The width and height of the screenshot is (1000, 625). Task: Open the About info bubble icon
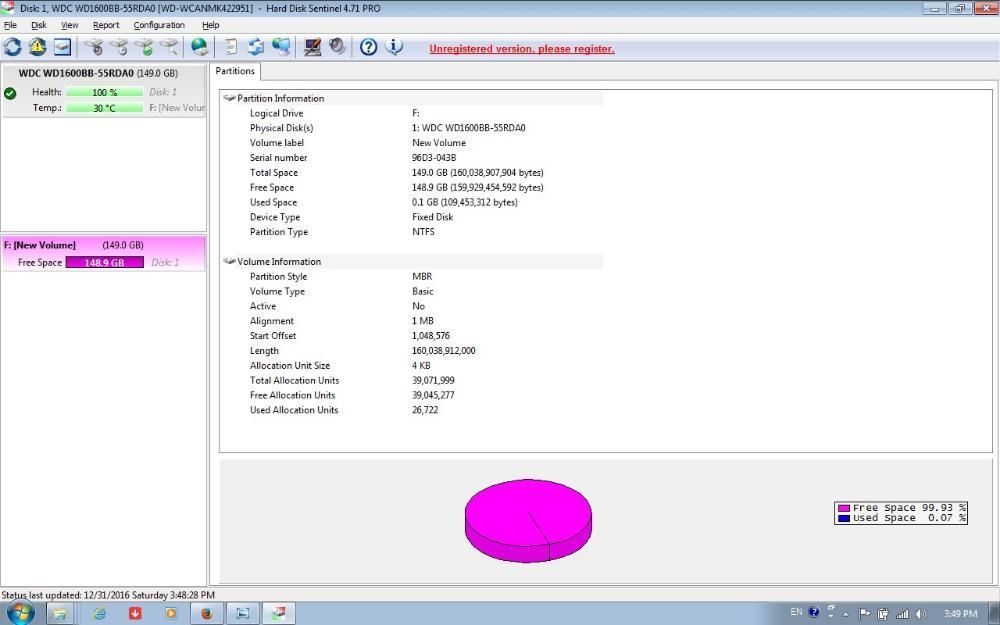point(394,47)
